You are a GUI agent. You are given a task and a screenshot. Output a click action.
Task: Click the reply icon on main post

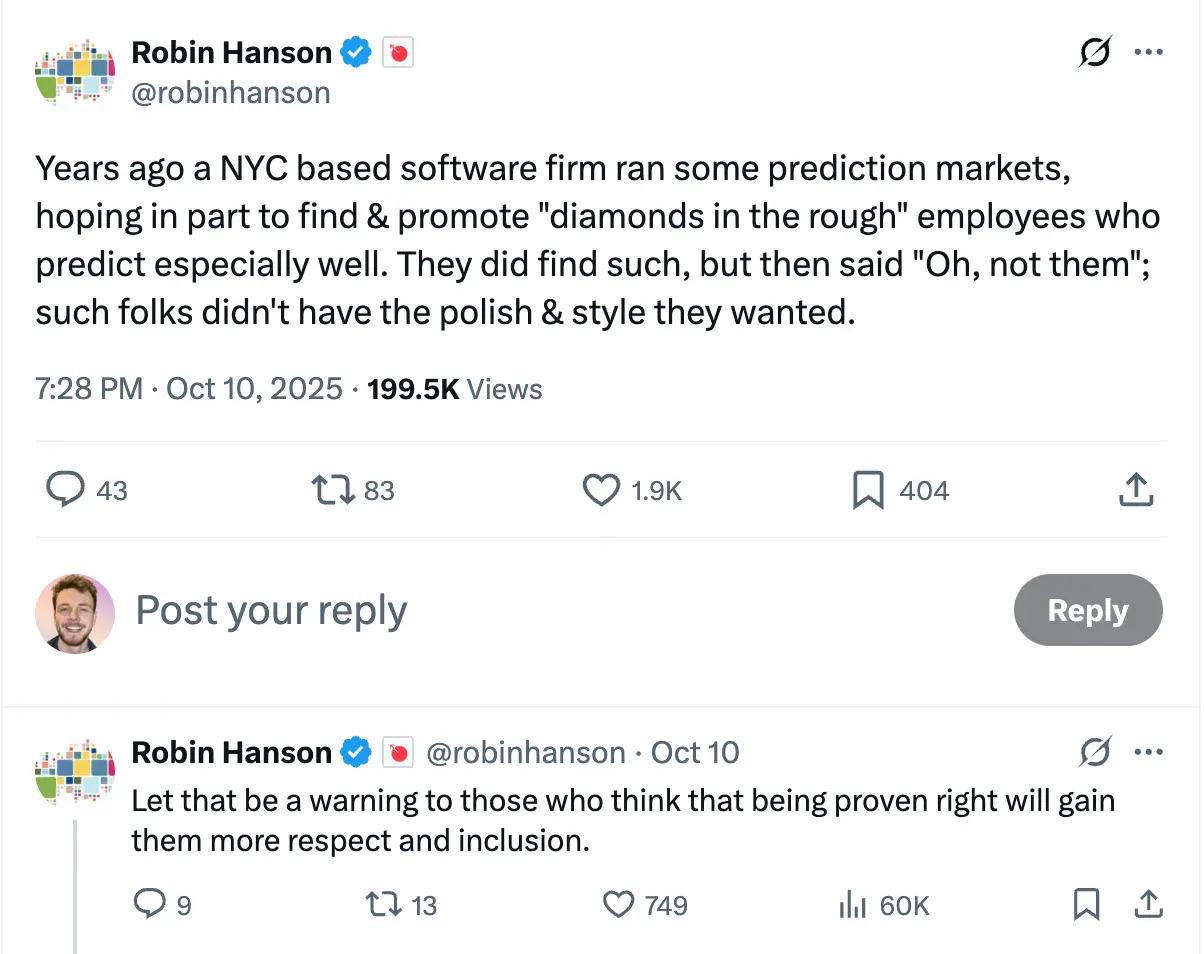point(65,490)
